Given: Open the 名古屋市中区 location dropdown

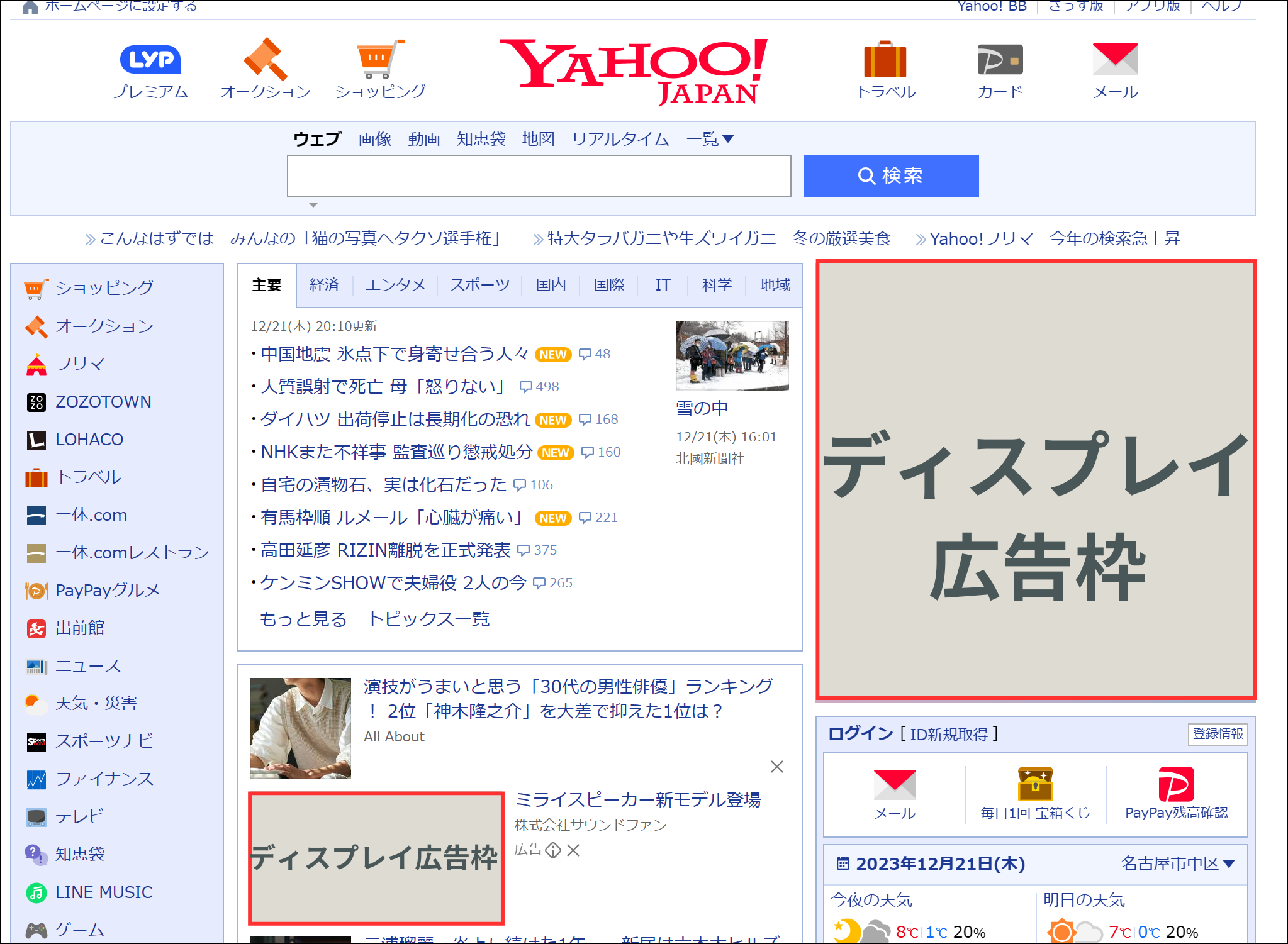Looking at the screenshot, I should 1177,863.
